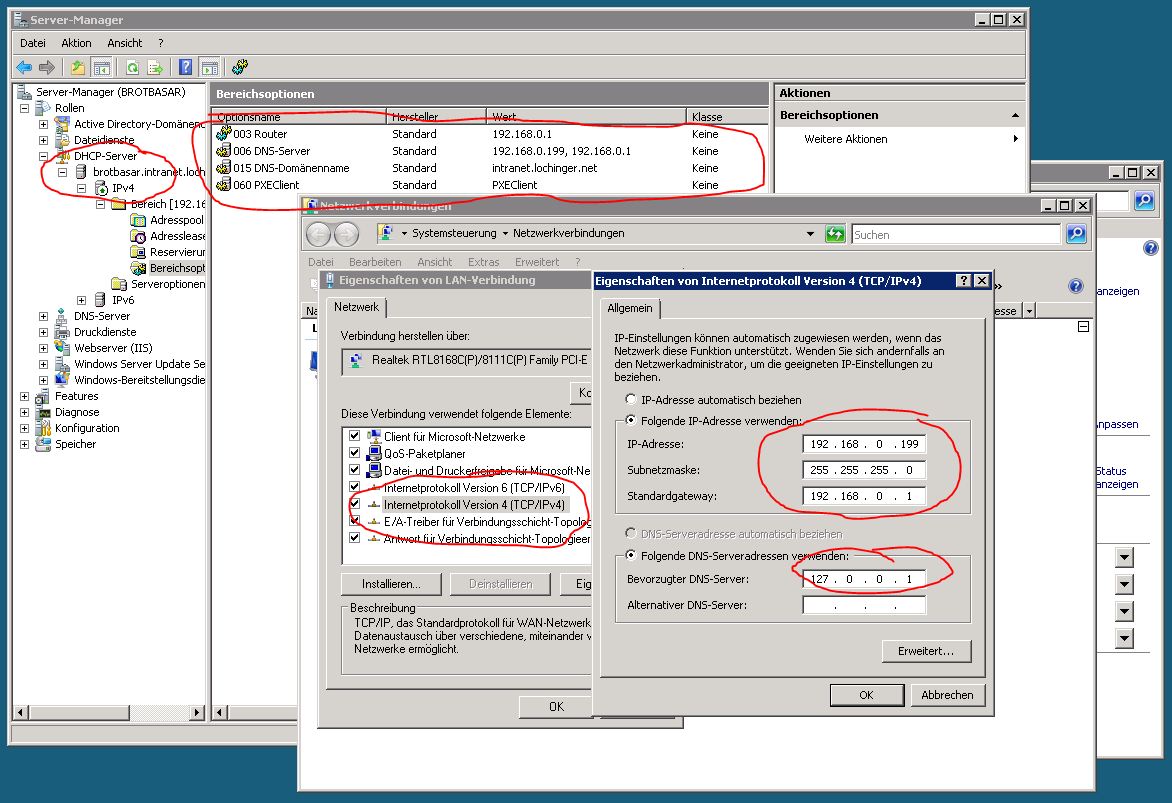
Task: Expand the DNS-Server role node
Action: click(43, 316)
